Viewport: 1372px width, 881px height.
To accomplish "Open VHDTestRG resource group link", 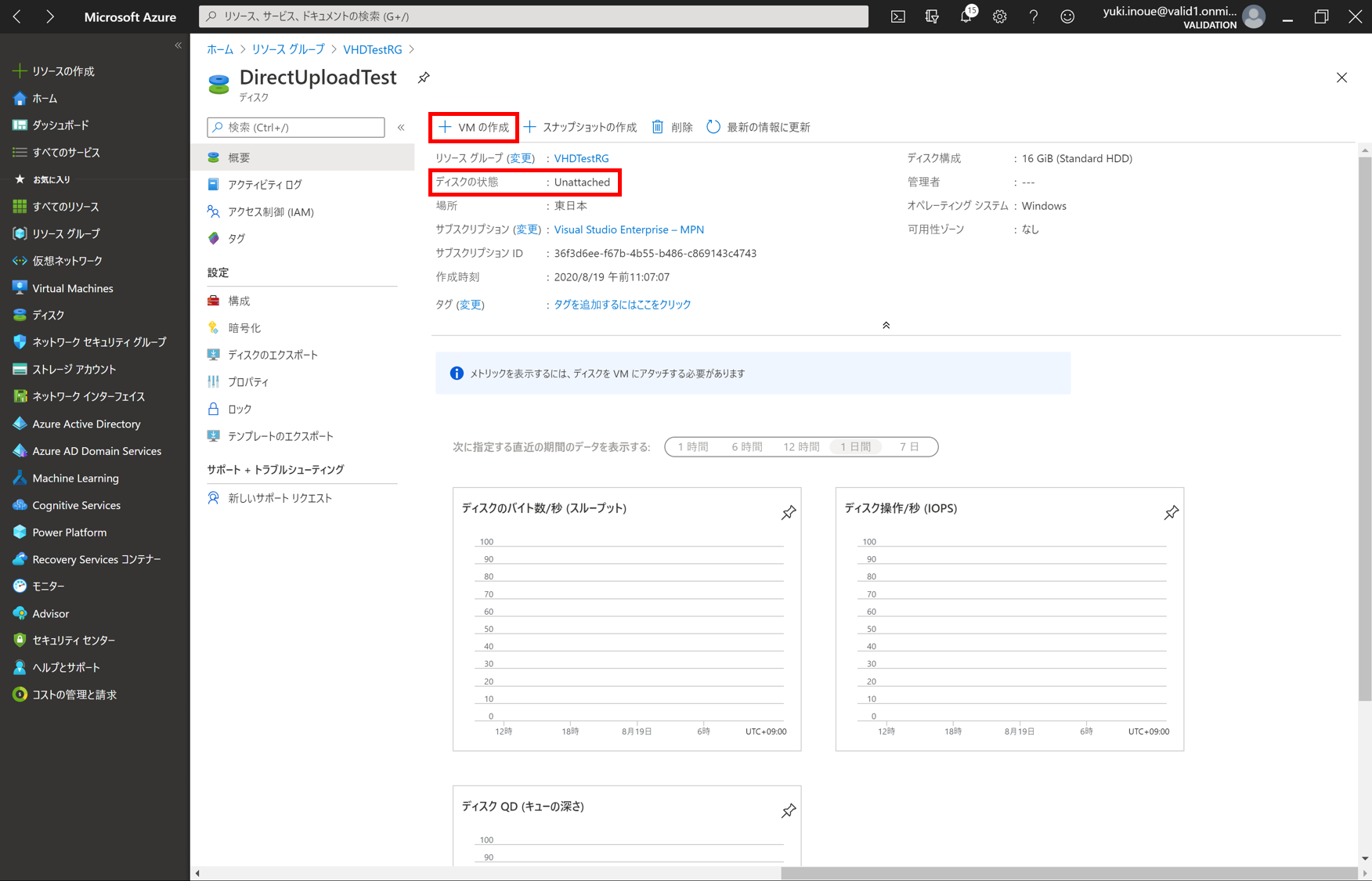I will pyautogui.click(x=581, y=158).
